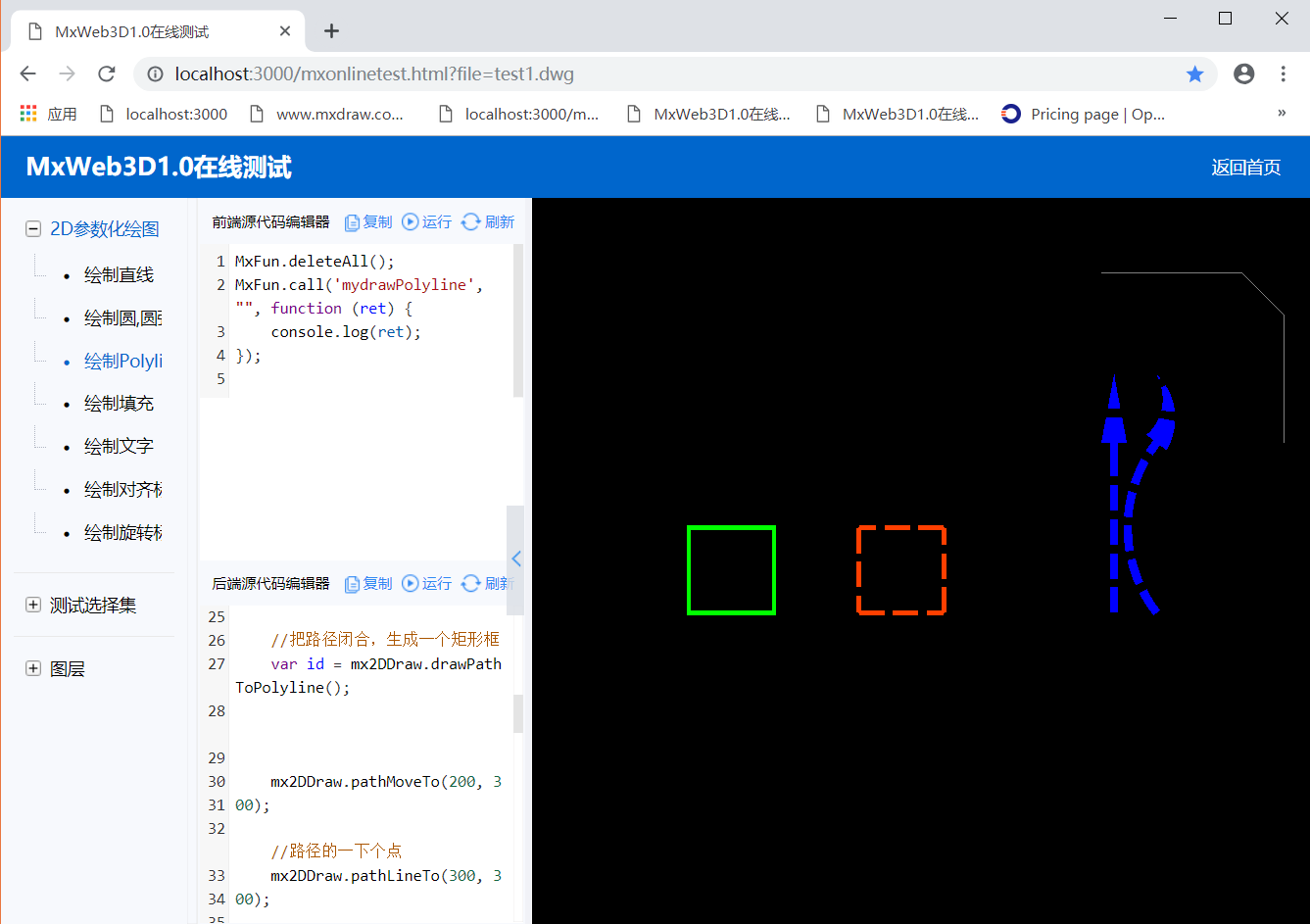The width and height of the screenshot is (1310, 924).
Task: Go back in browser history
Action: pyautogui.click(x=27, y=73)
